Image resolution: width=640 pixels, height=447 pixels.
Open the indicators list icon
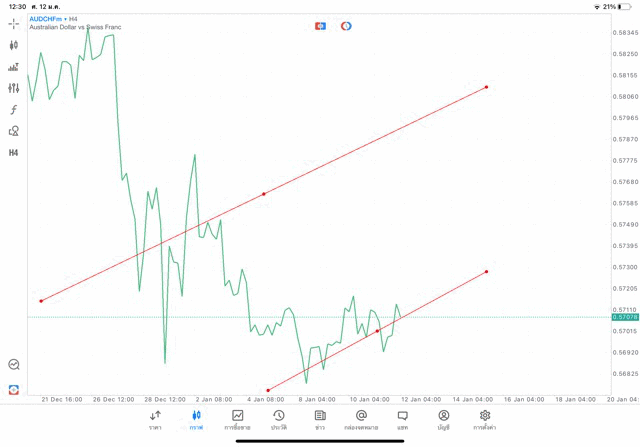click(14, 67)
